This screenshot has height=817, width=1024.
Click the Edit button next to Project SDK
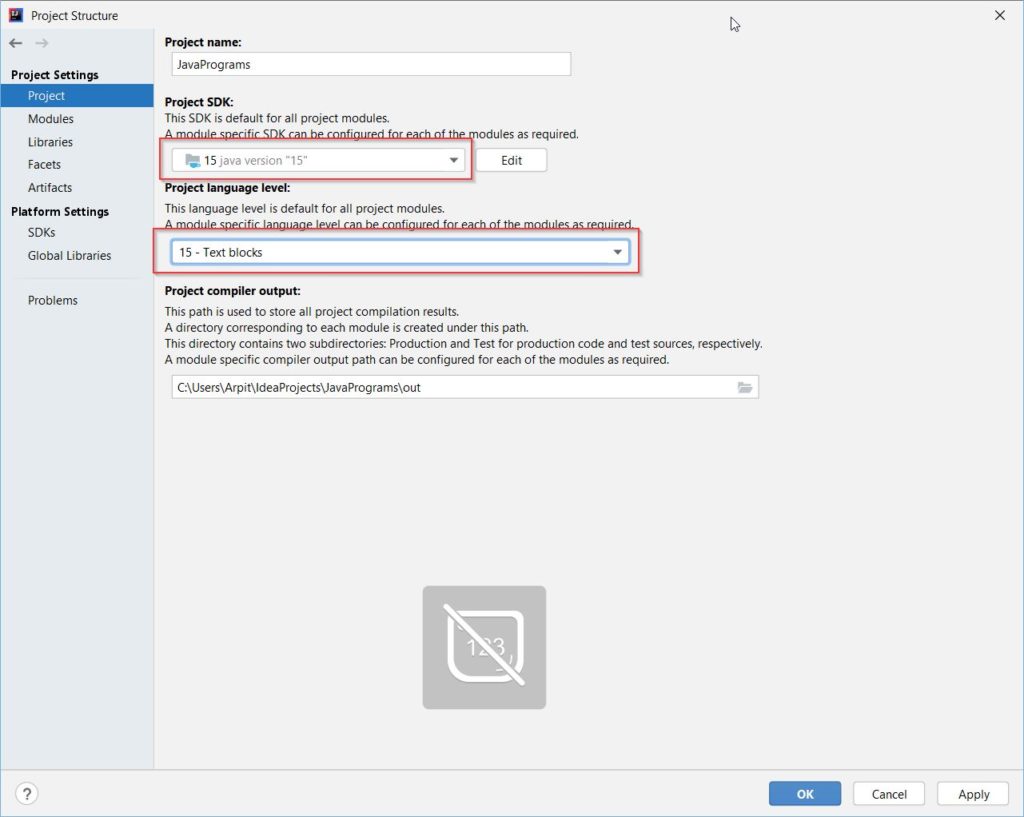click(511, 159)
